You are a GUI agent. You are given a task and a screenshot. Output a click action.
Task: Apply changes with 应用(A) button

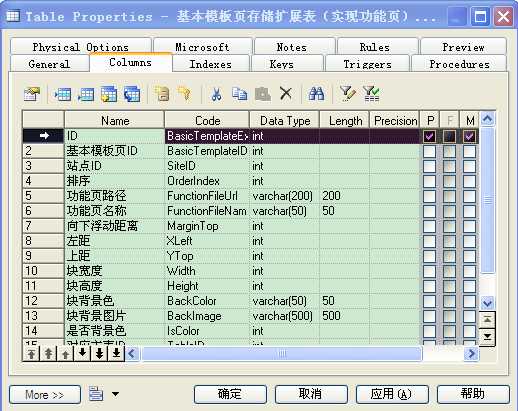click(392, 395)
